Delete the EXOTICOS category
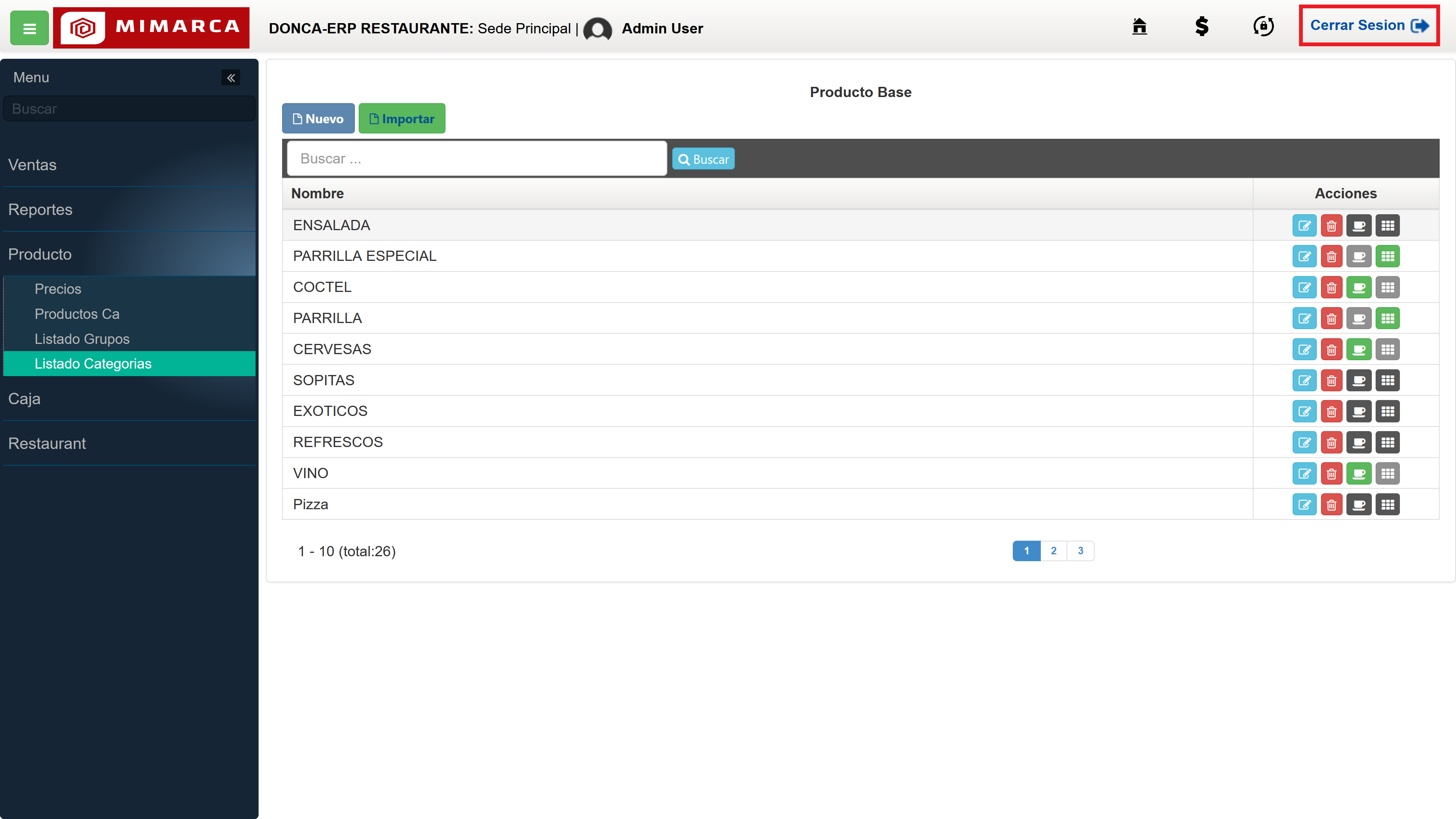This screenshot has height=819, width=1456. [x=1332, y=411]
